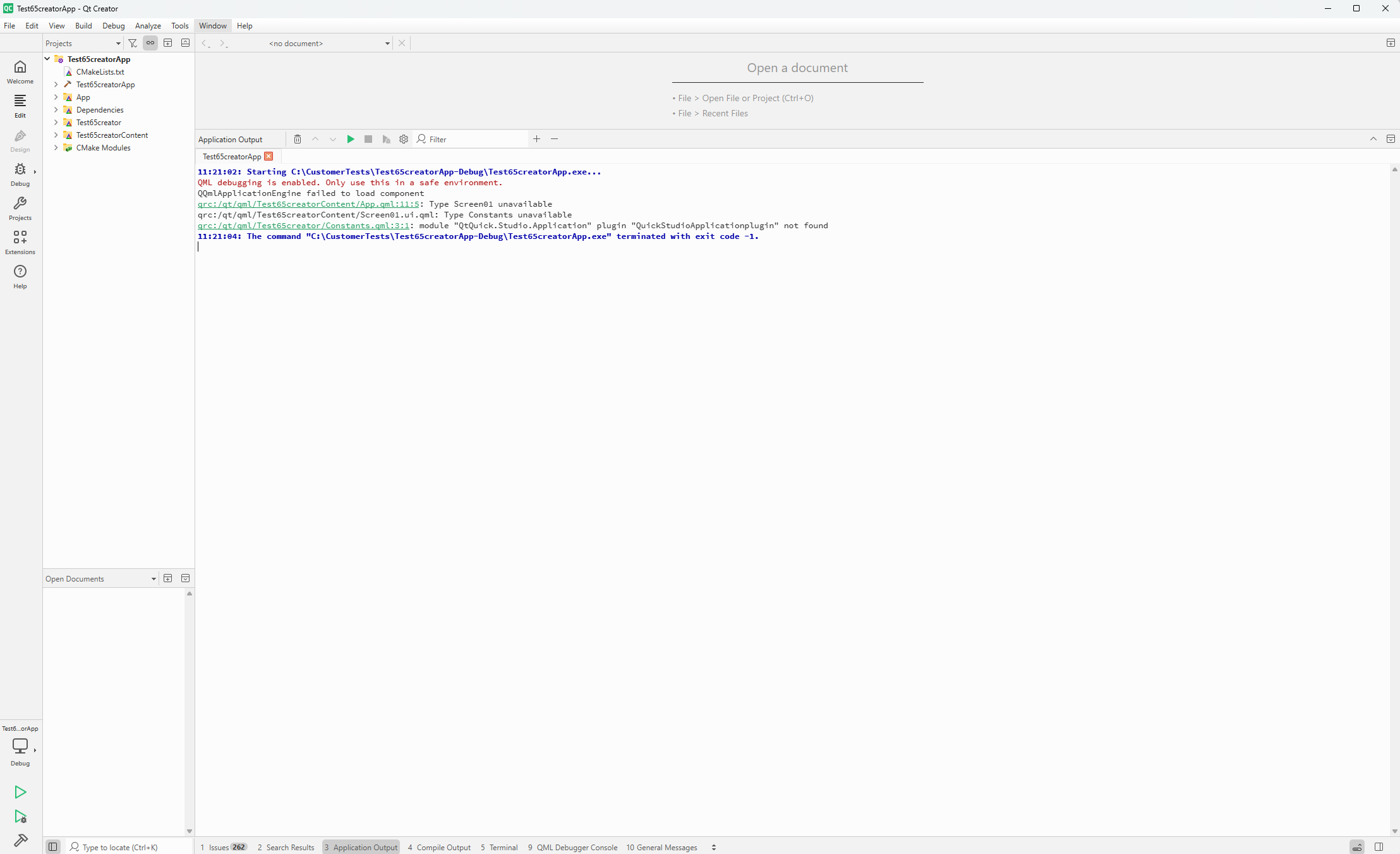Click the Type to locate field
This screenshot has width=1400, height=854.
(x=120, y=848)
